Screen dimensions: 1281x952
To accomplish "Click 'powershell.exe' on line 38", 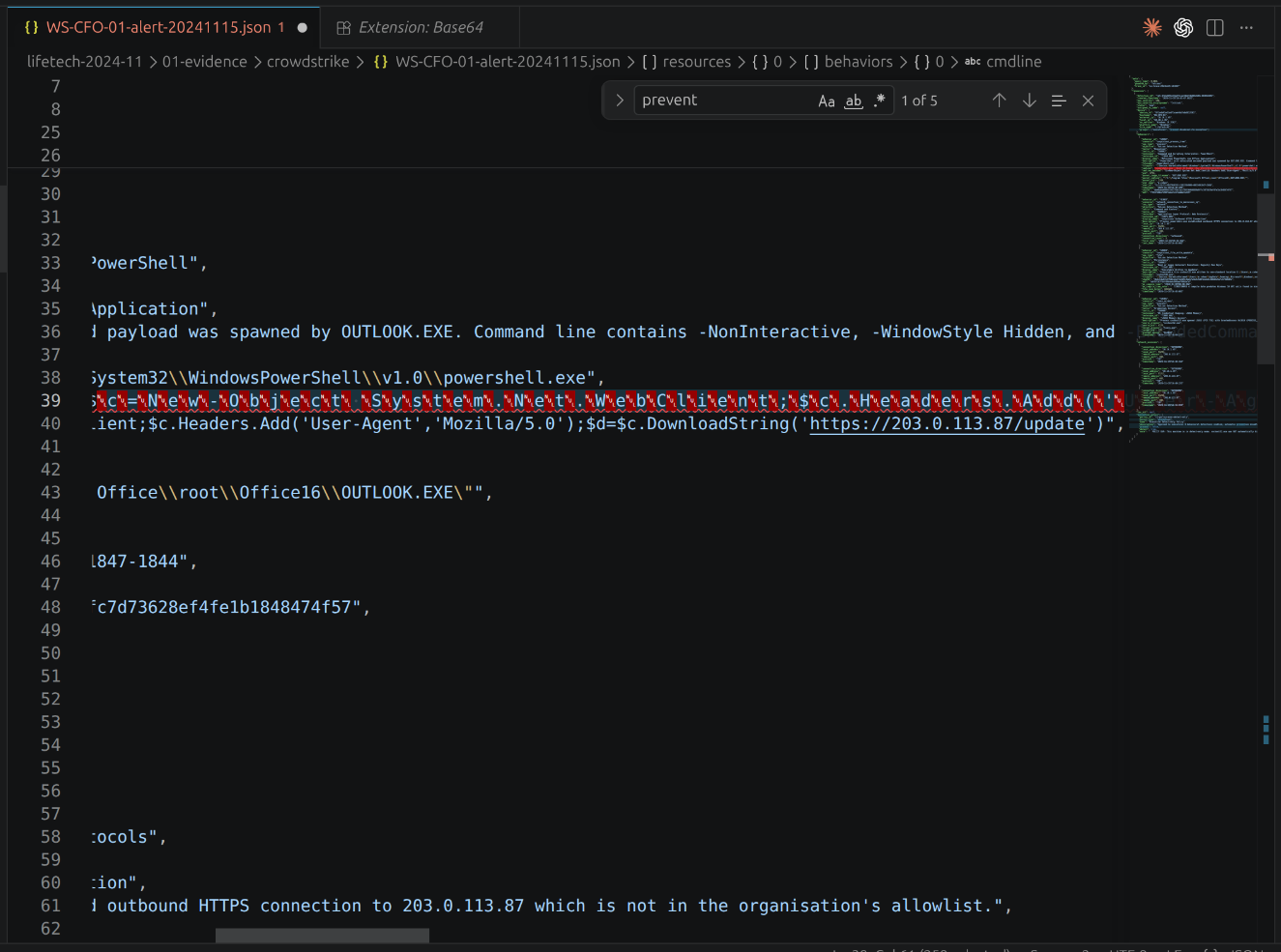I will 514,378.
